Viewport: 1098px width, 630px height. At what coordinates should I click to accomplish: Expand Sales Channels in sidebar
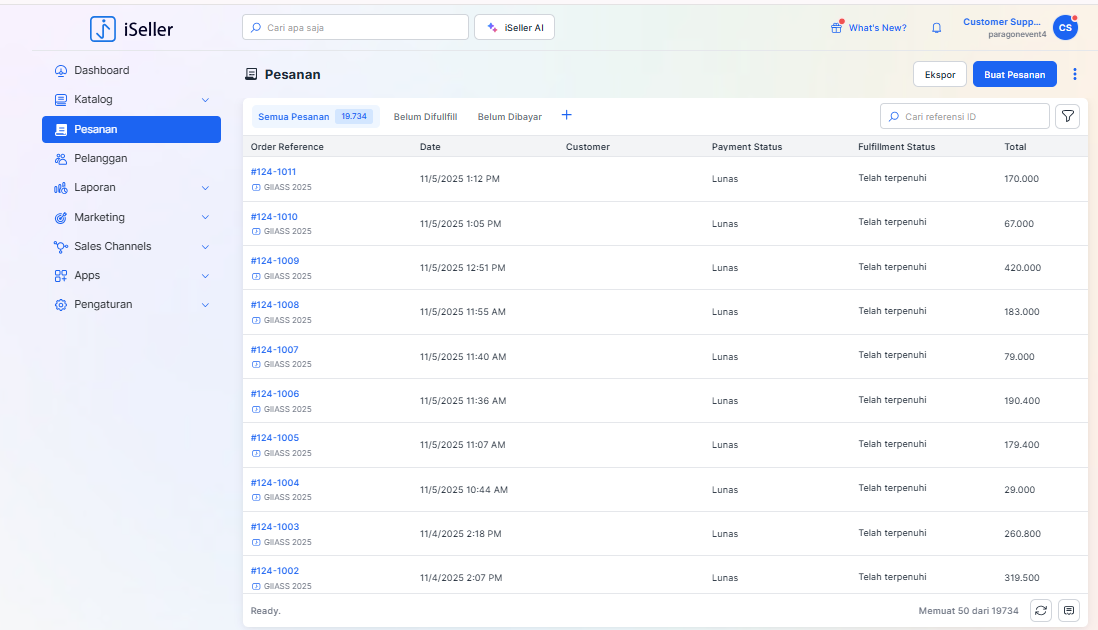point(205,247)
